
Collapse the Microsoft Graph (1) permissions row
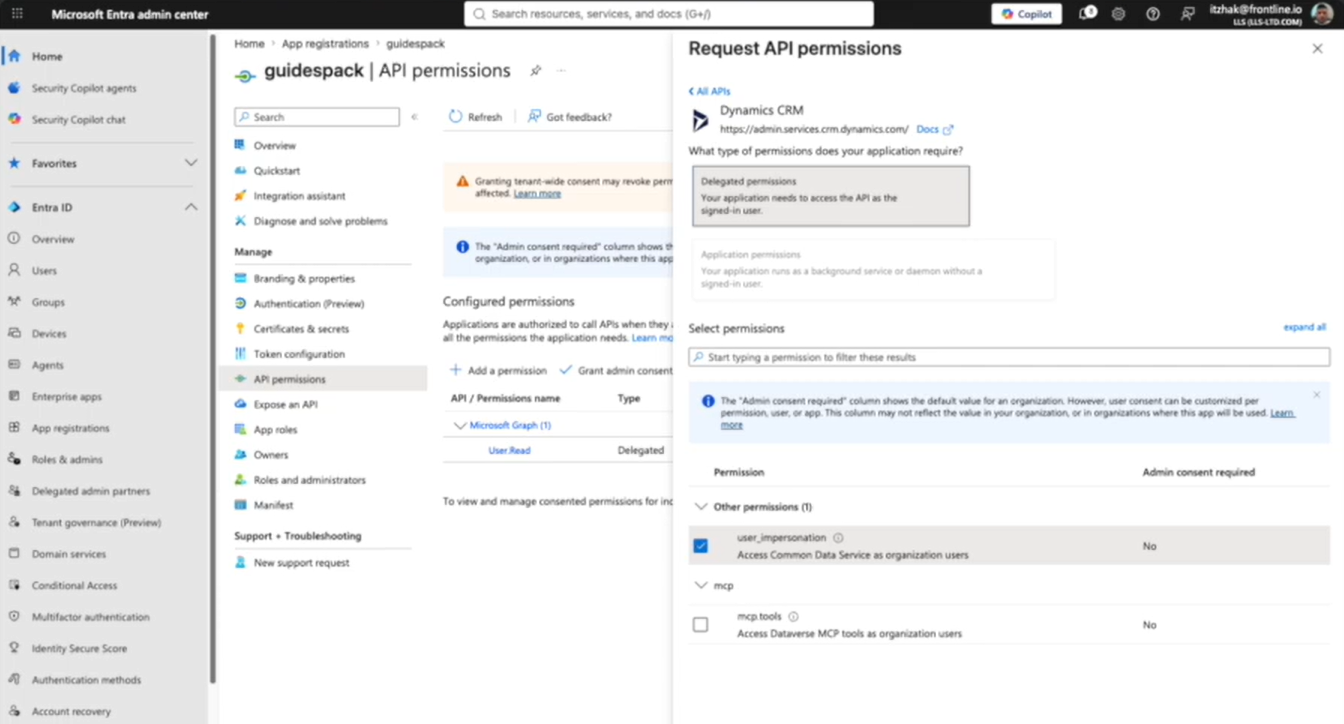click(x=460, y=425)
